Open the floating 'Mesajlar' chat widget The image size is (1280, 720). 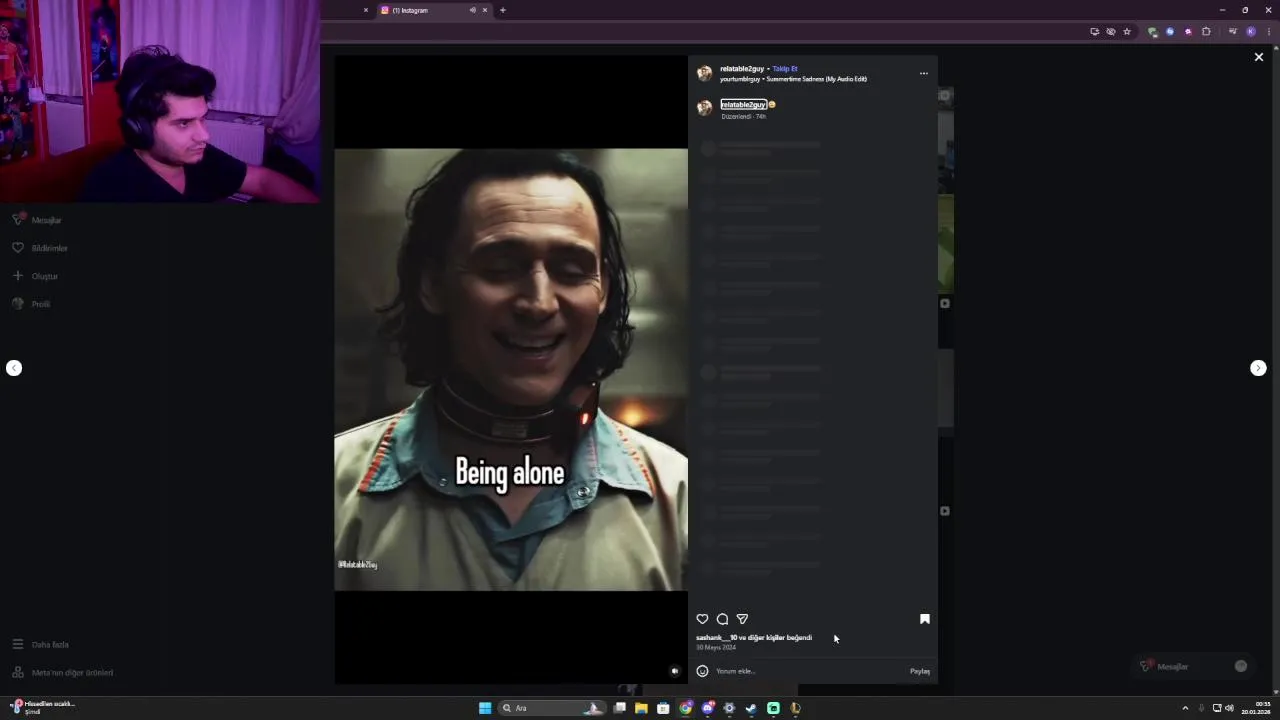pyautogui.click(x=1193, y=666)
